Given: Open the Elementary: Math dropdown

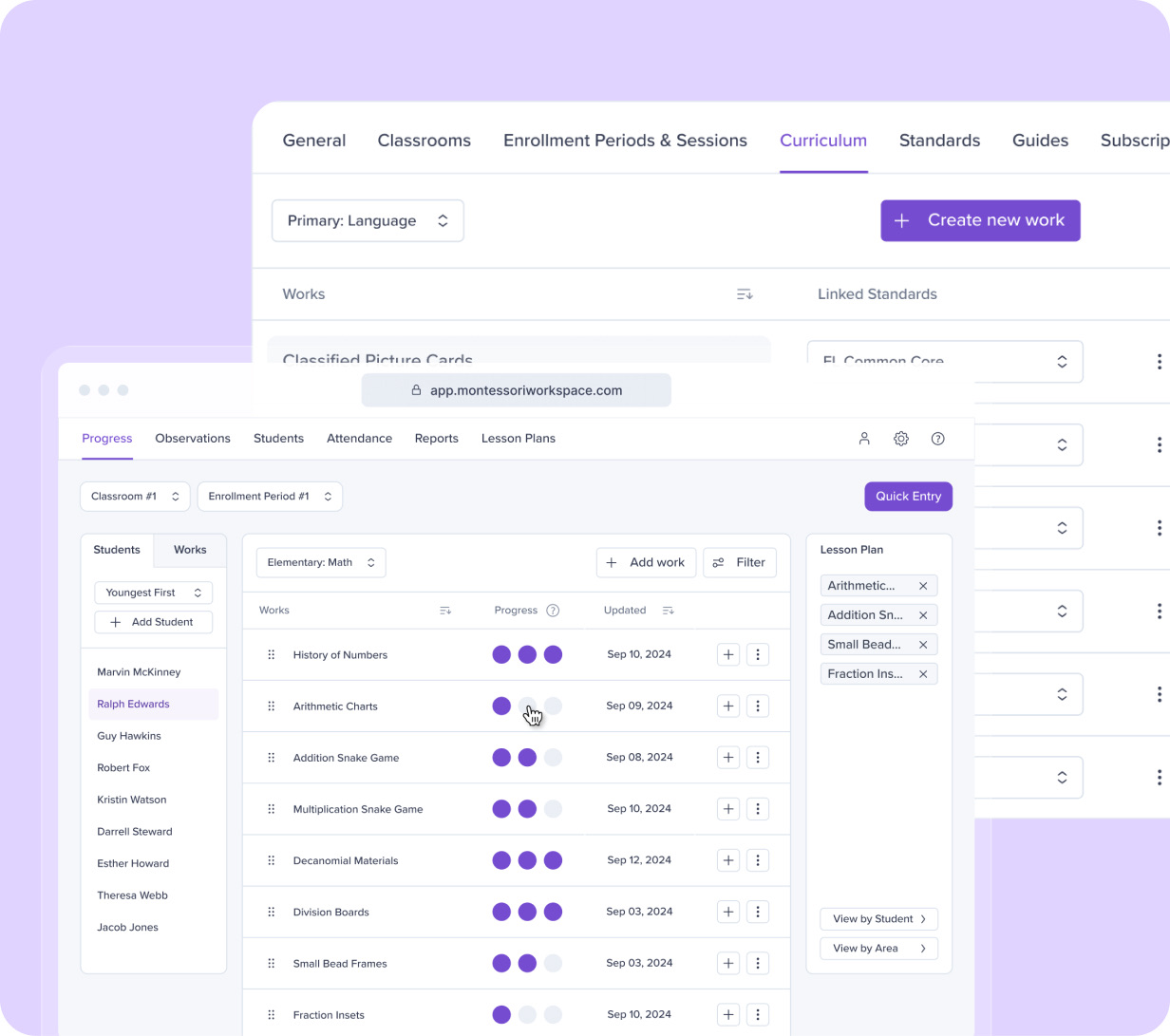Looking at the screenshot, I should [321, 562].
